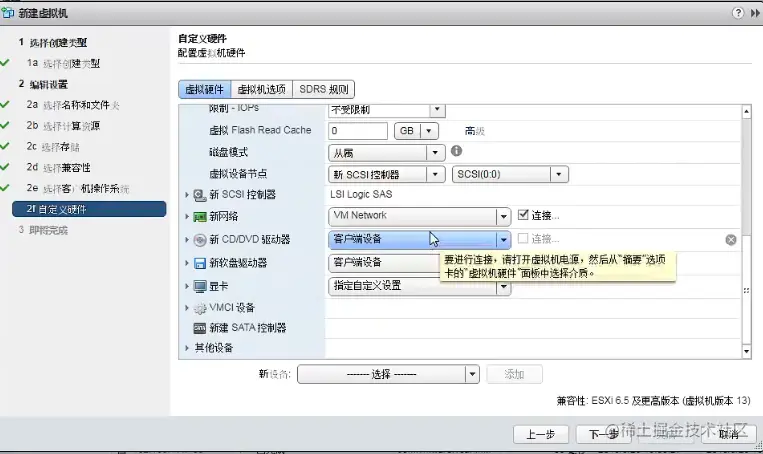Click the new SCSI controller device icon
This screenshot has width=763, height=454.
pyautogui.click(x=200, y=195)
